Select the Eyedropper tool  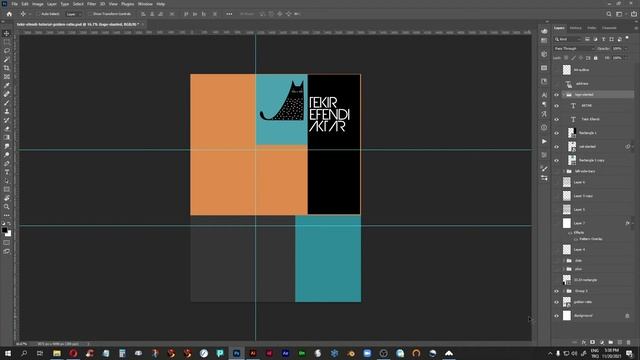tap(7, 85)
